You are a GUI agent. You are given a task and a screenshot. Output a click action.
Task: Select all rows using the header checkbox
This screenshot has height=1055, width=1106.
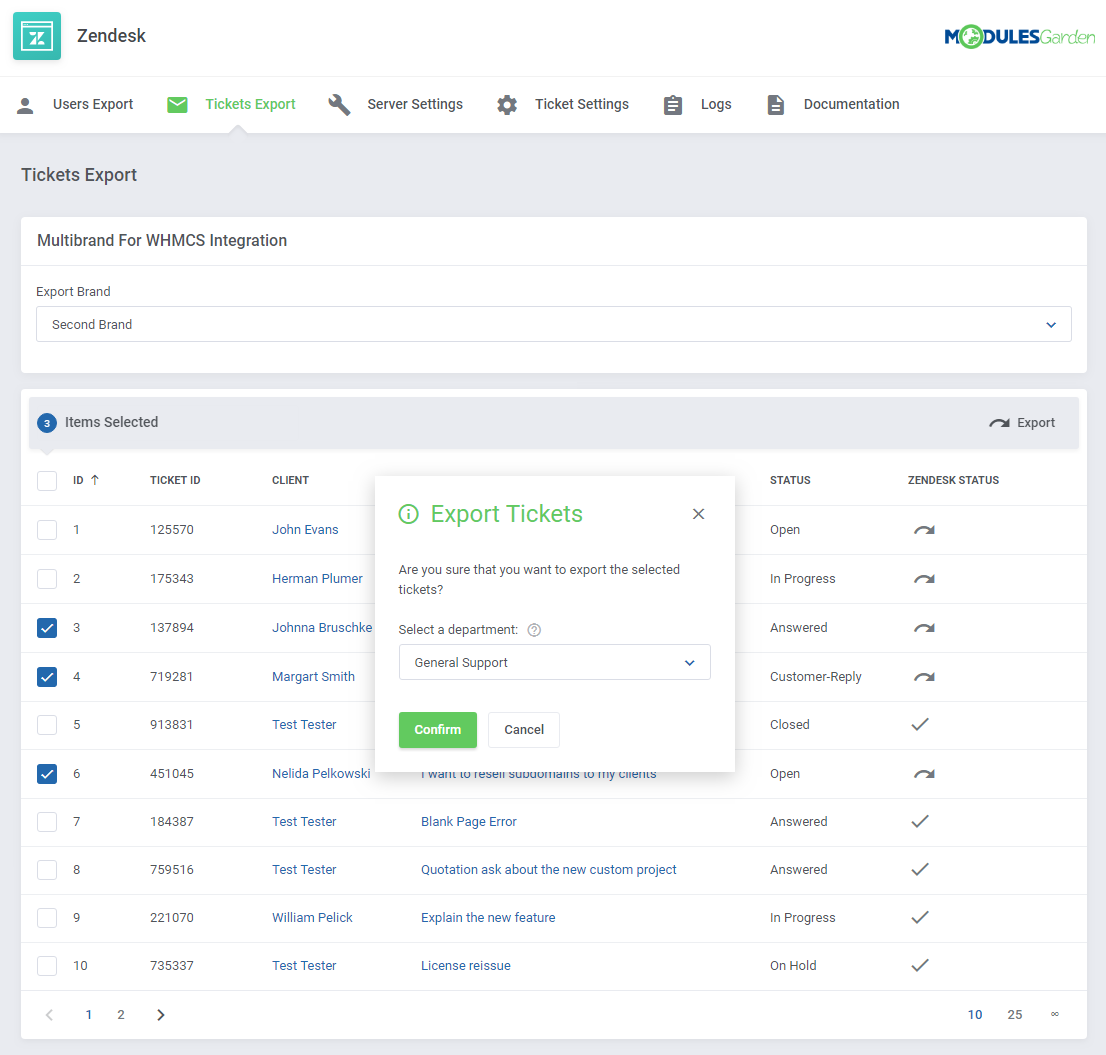(46, 480)
